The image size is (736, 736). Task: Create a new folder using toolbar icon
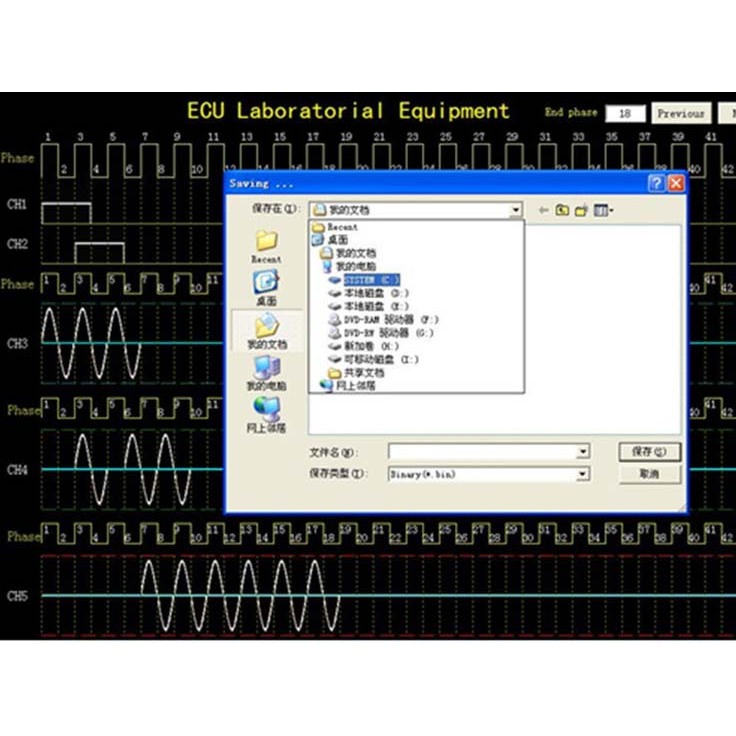[580, 210]
